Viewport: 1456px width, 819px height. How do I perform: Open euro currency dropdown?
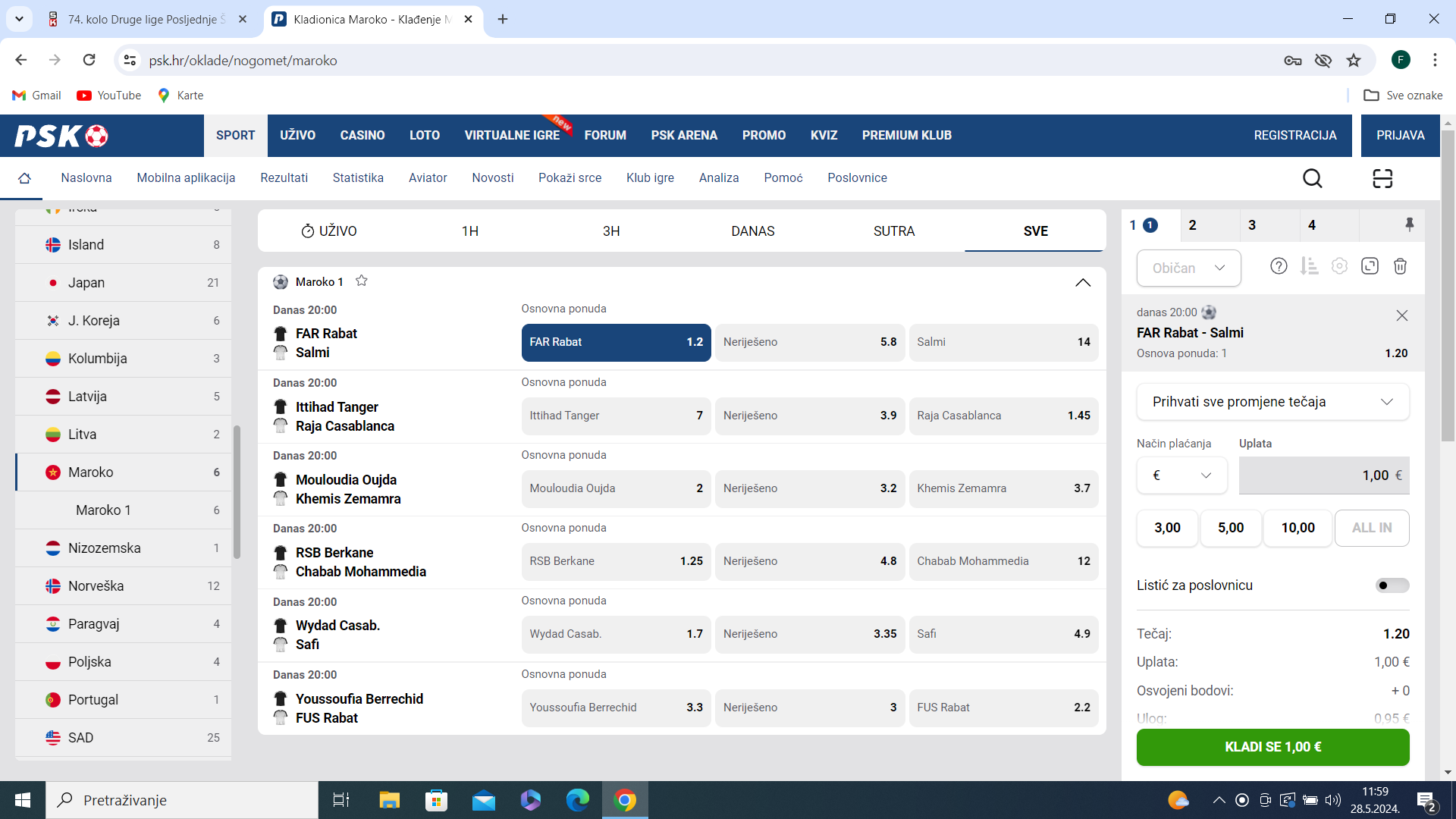(1181, 475)
